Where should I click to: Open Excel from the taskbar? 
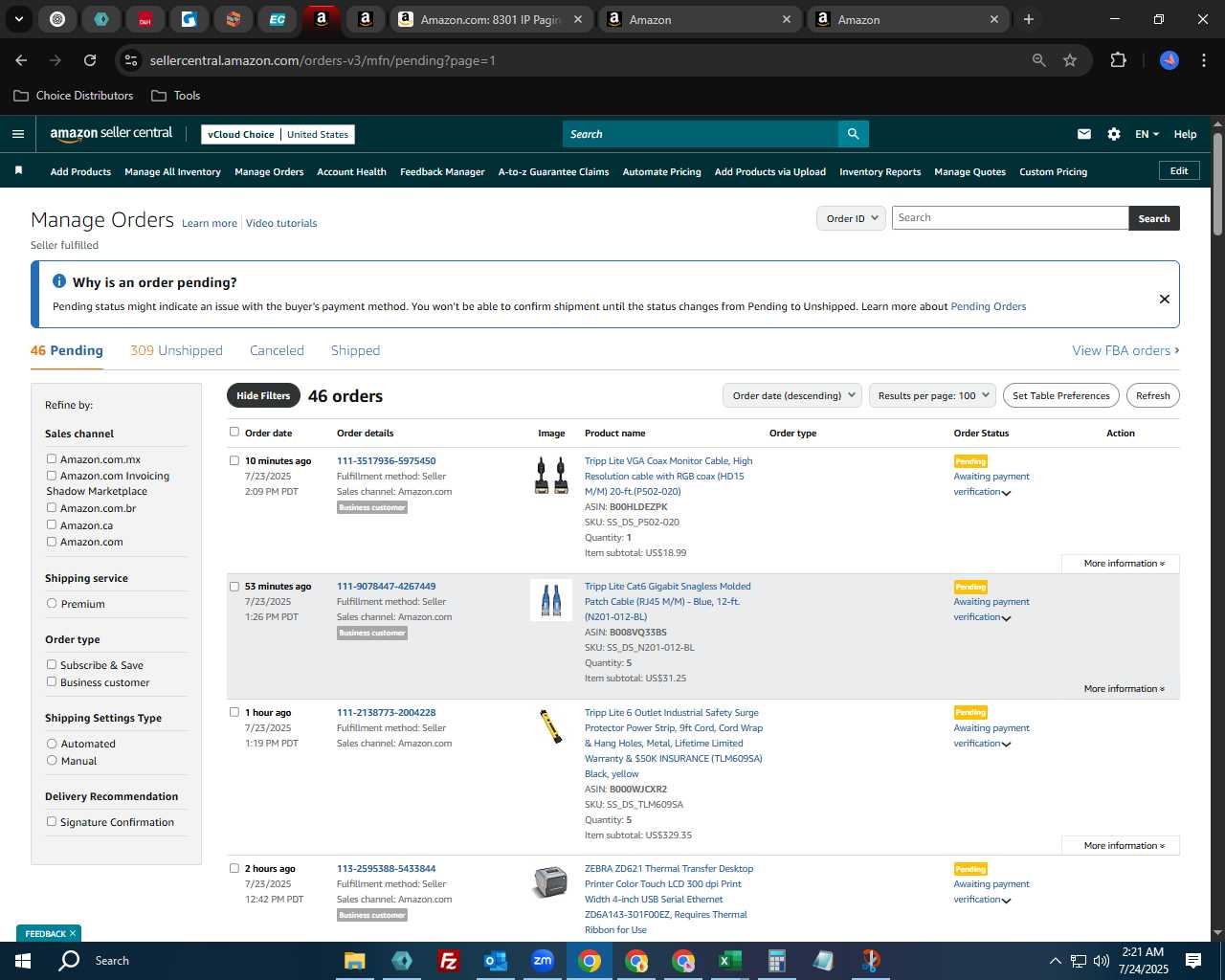[x=730, y=961]
